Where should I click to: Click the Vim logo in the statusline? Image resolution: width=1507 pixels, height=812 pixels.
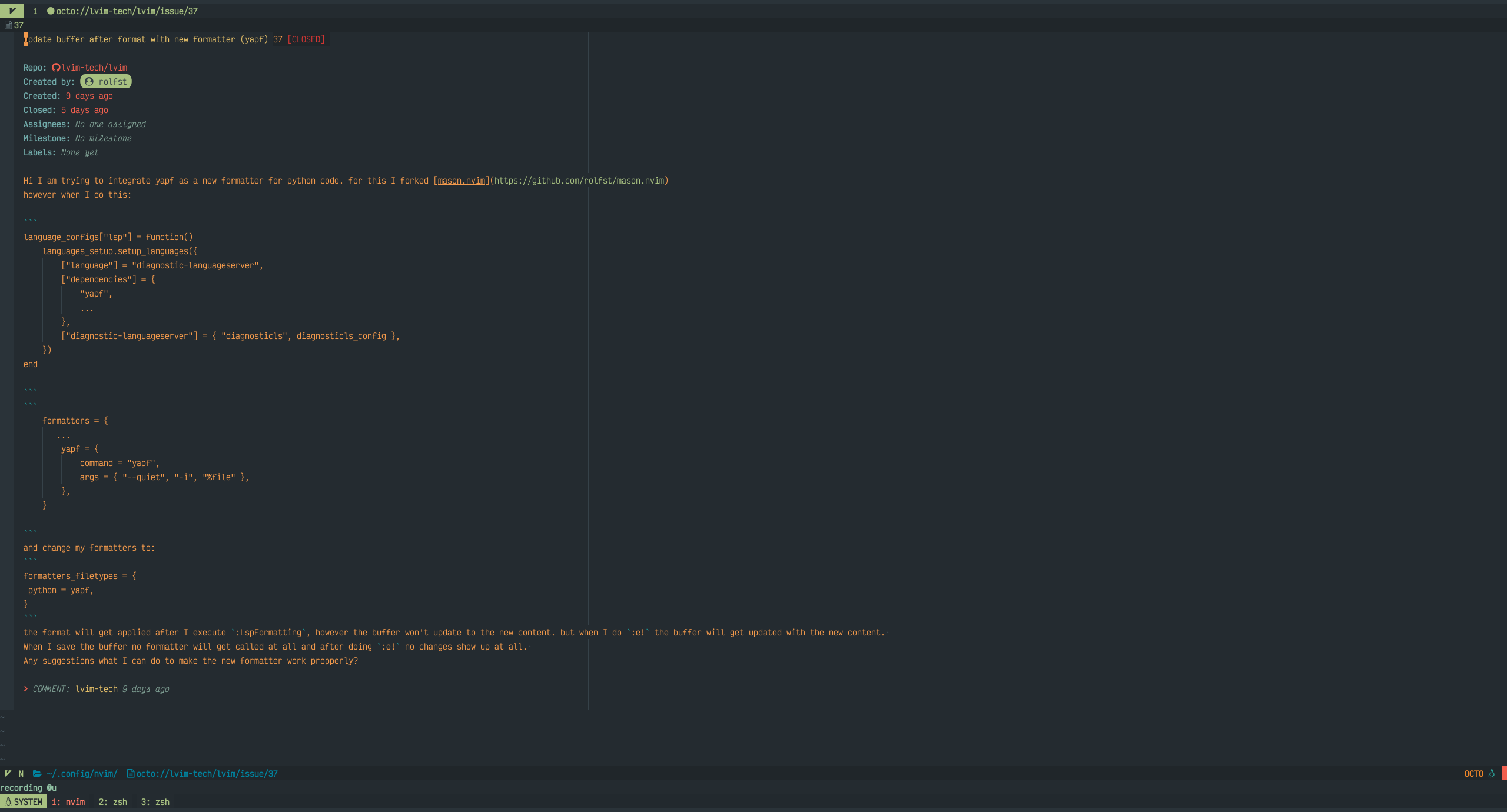tap(8, 774)
